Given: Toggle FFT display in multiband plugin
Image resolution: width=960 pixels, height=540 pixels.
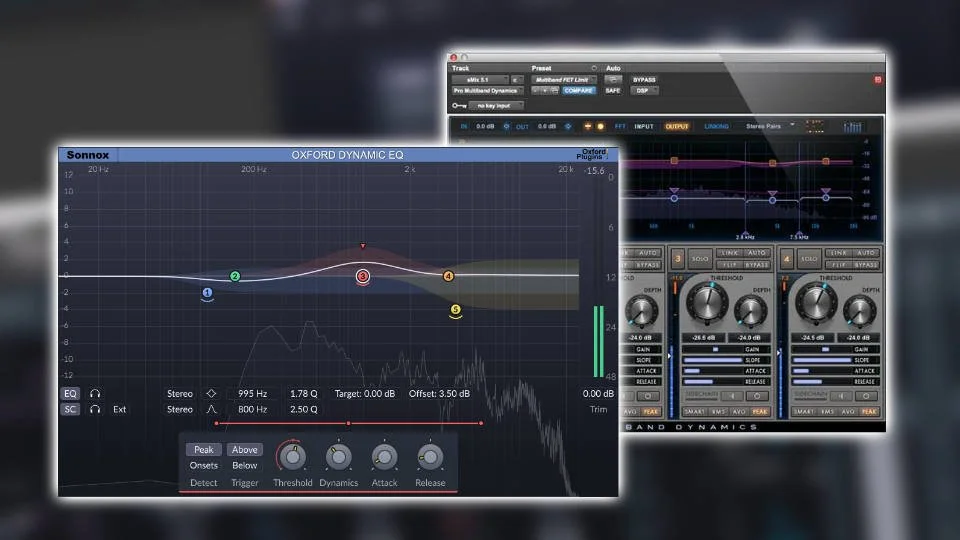Looking at the screenshot, I should pos(620,126).
